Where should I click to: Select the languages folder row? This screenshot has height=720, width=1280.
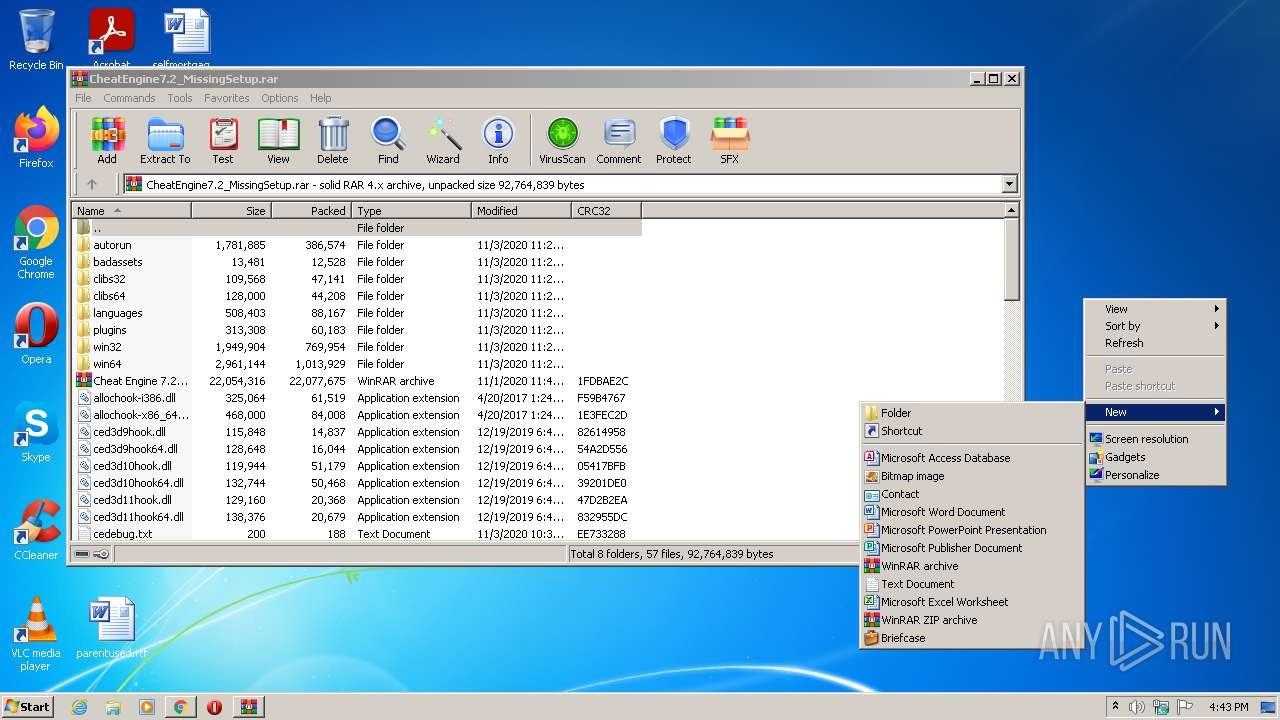pos(357,313)
